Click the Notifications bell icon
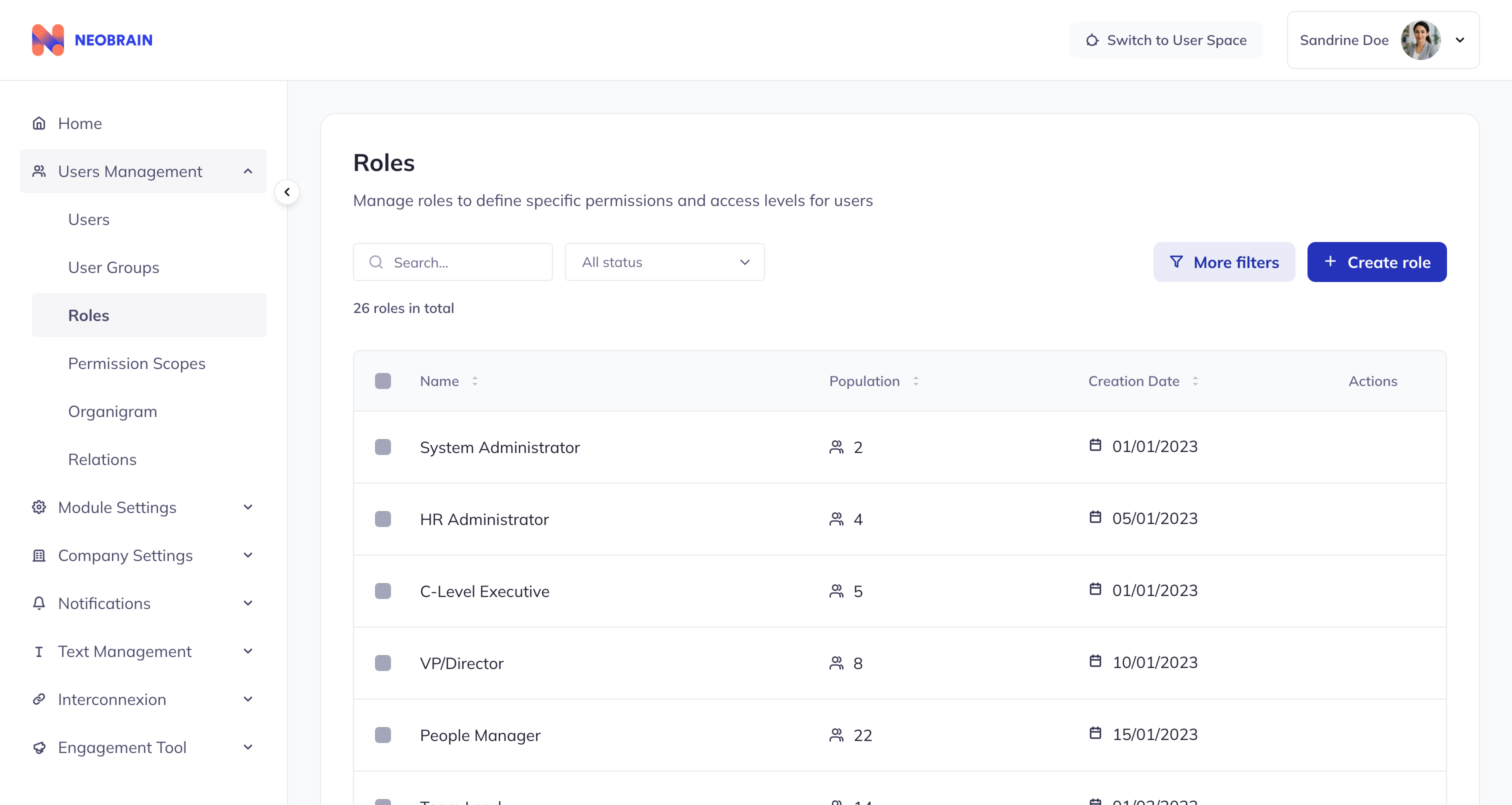The height and width of the screenshot is (805, 1512). click(x=38, y=603)
